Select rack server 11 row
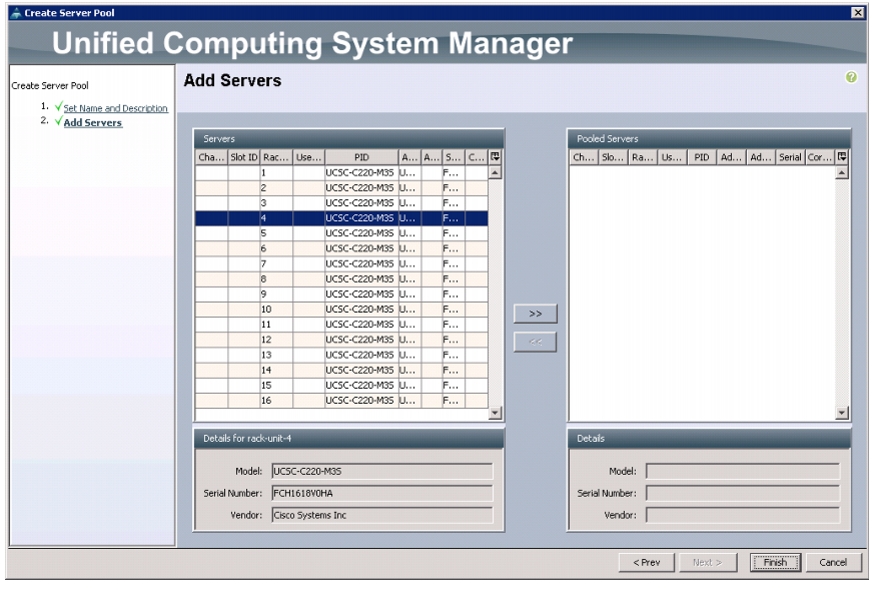The image size is (872, 606). tap(341, 325)
